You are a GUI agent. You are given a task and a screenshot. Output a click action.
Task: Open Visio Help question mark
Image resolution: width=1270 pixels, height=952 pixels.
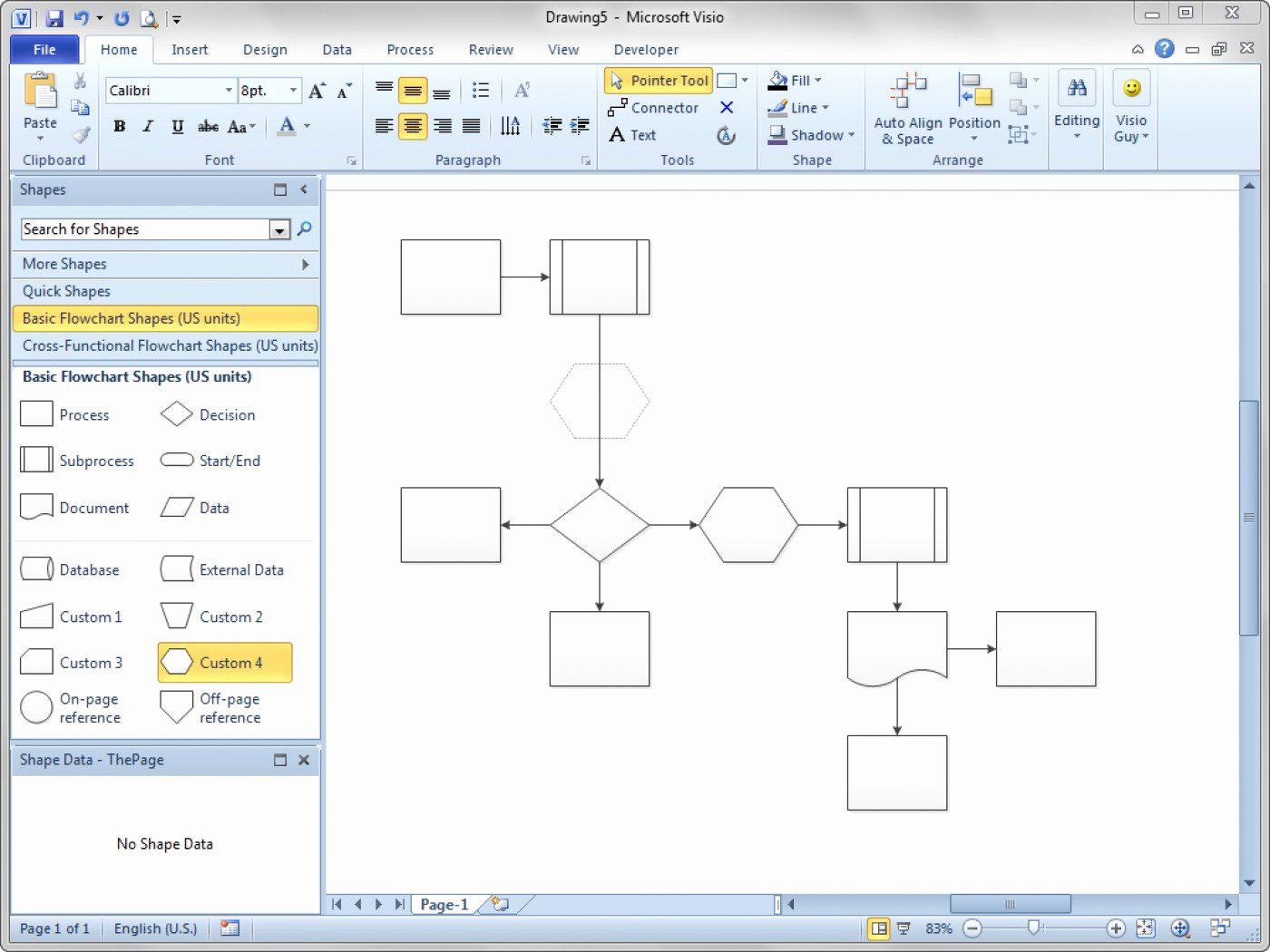click(x=1165, y=49)
